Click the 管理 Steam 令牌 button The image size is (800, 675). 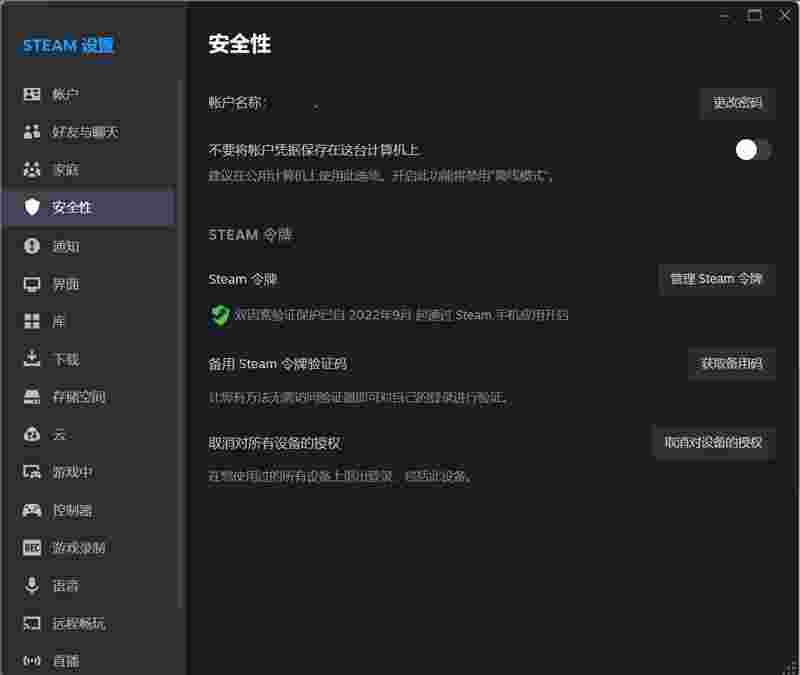click(x=716, y=279)
